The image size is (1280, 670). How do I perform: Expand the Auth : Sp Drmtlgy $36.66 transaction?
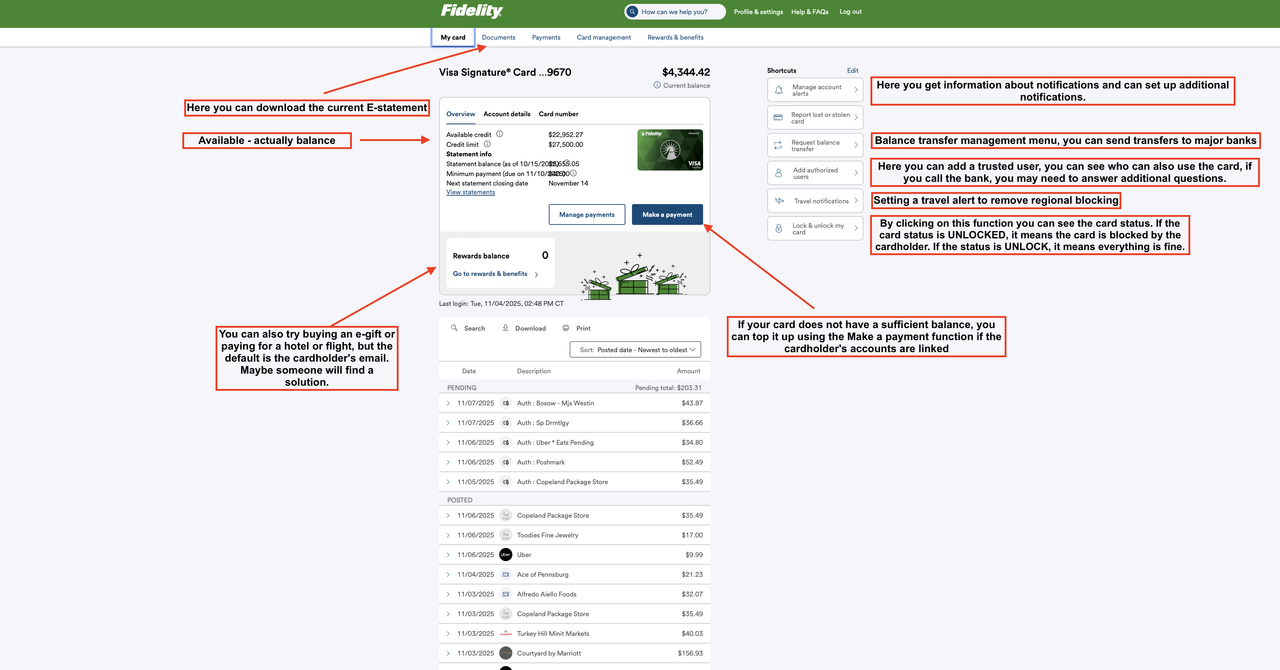(448, 423)
